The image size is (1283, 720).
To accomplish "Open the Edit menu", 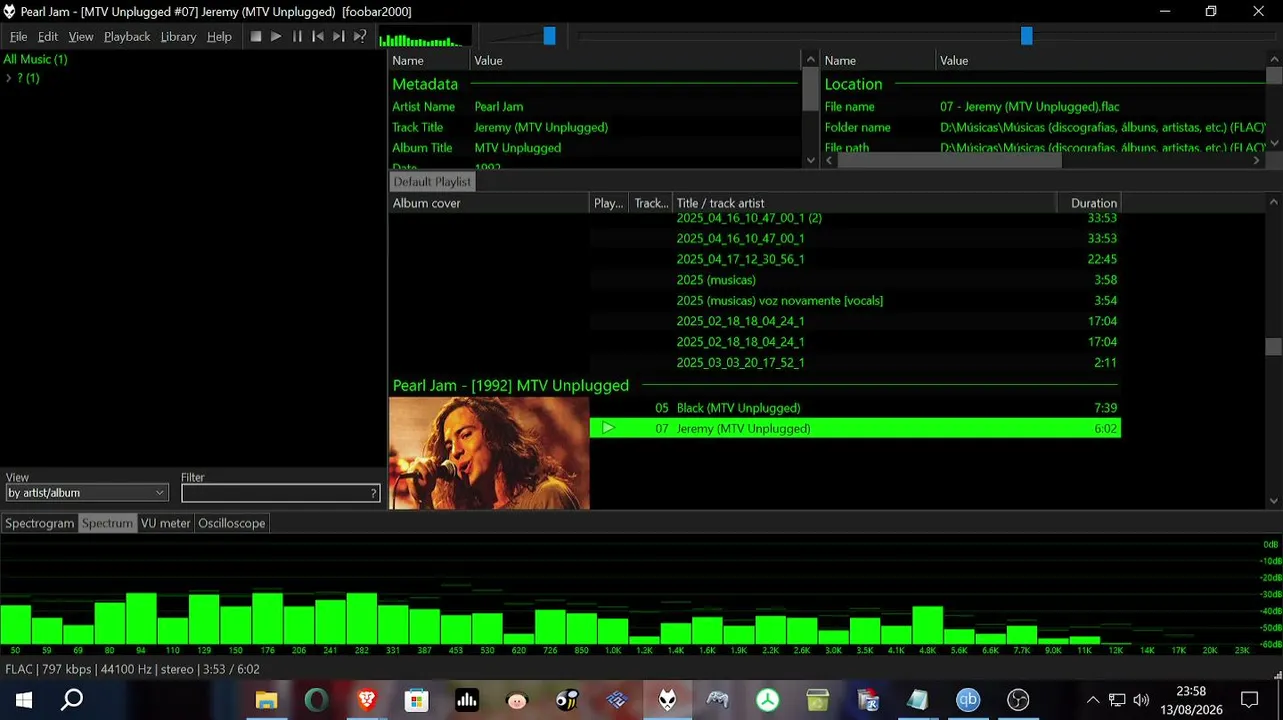I will tap(48, 37).
